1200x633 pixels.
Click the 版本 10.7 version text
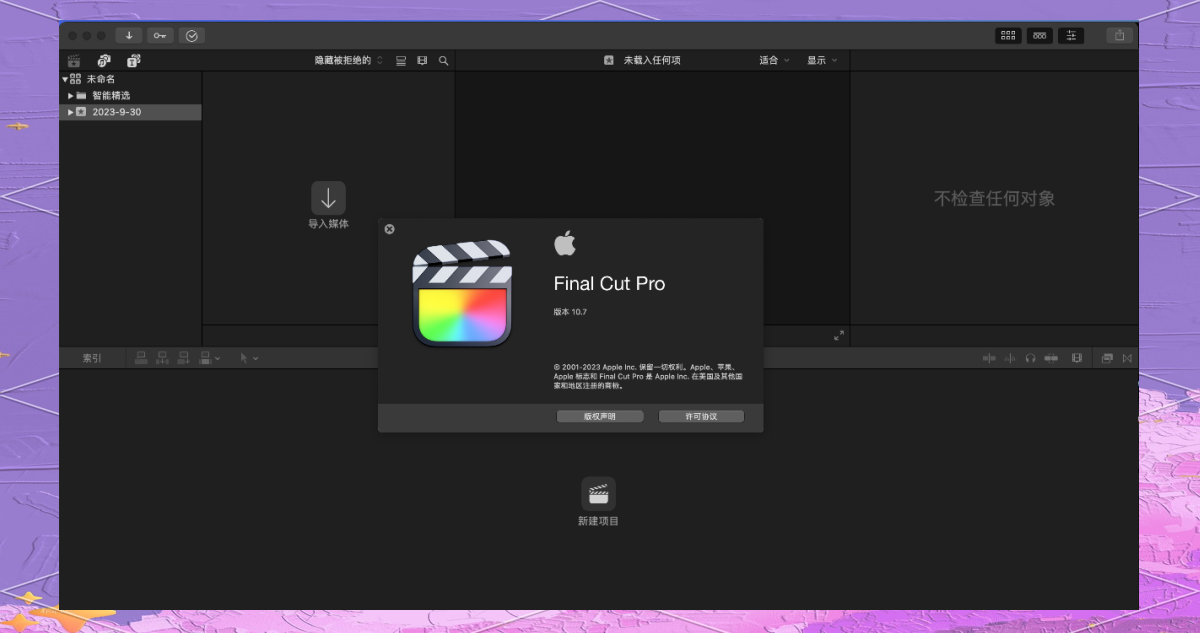(x=570, y=312)
